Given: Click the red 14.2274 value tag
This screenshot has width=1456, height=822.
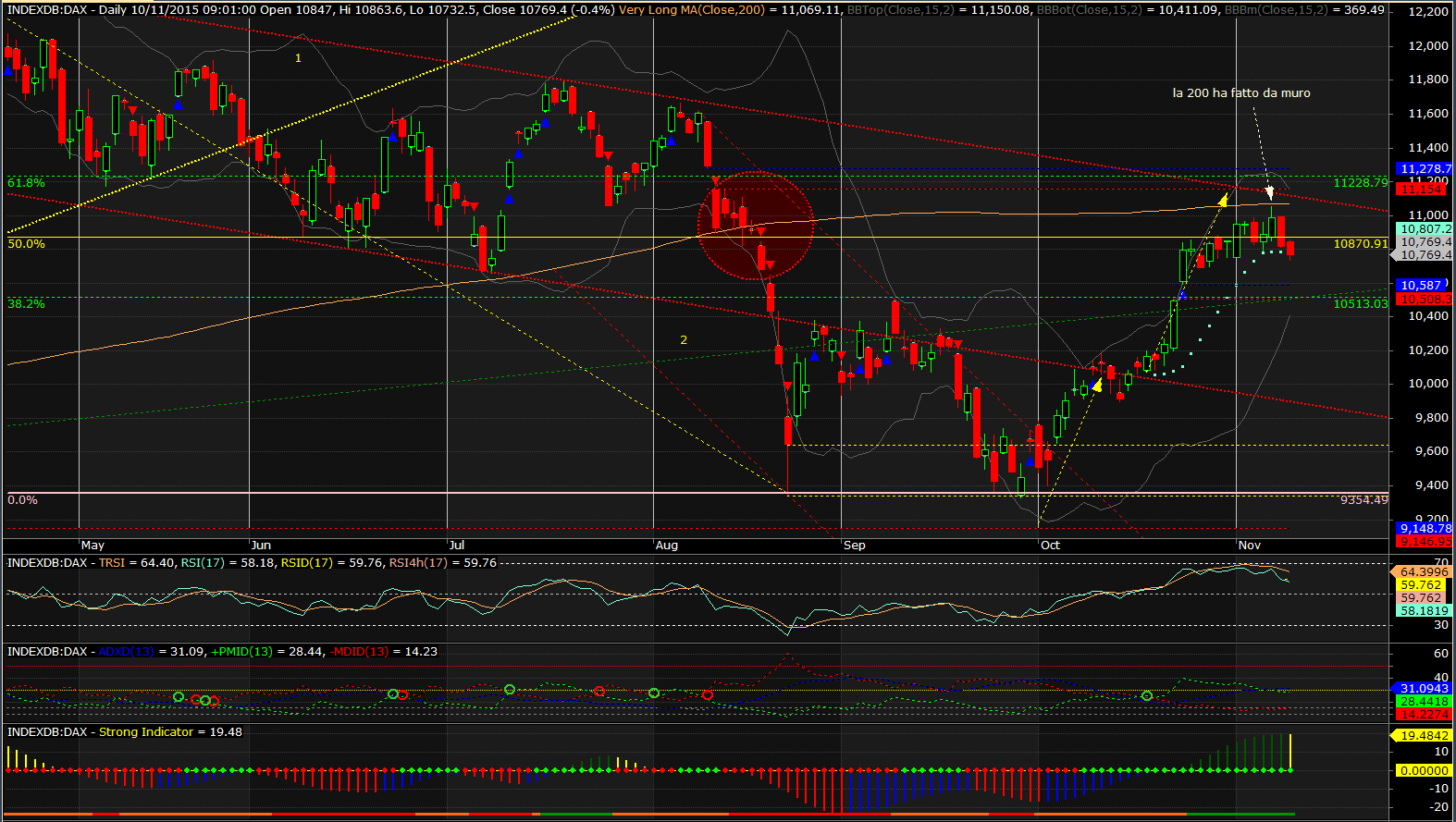Looking at the screenshot, I should (x=1425, y=715).
